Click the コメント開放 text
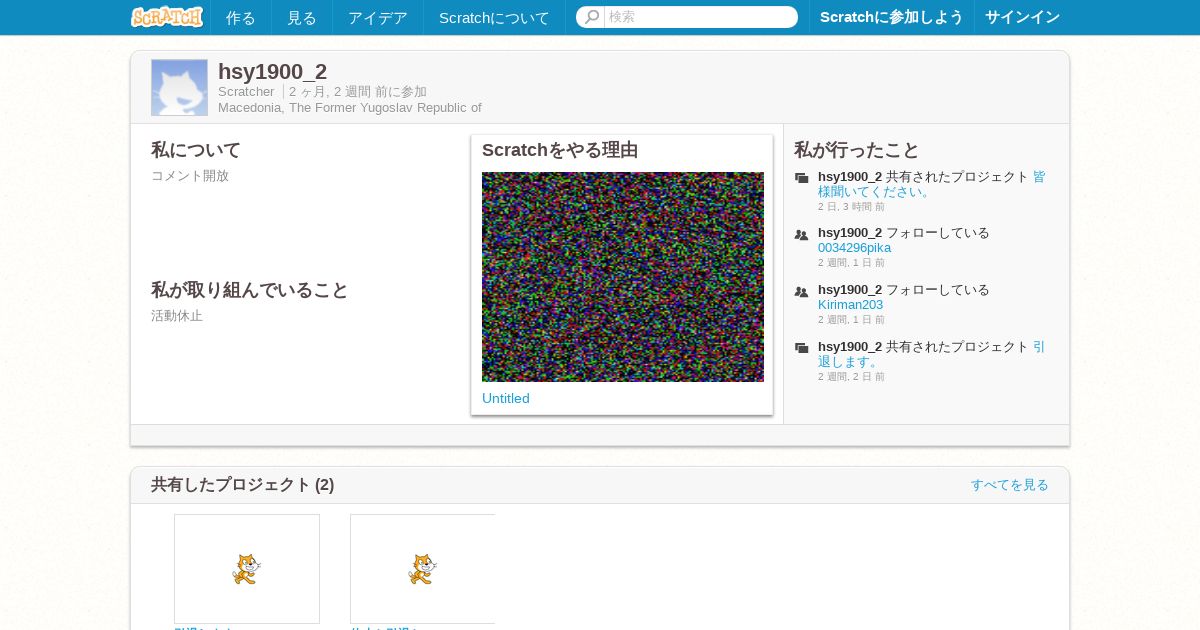 190,176
